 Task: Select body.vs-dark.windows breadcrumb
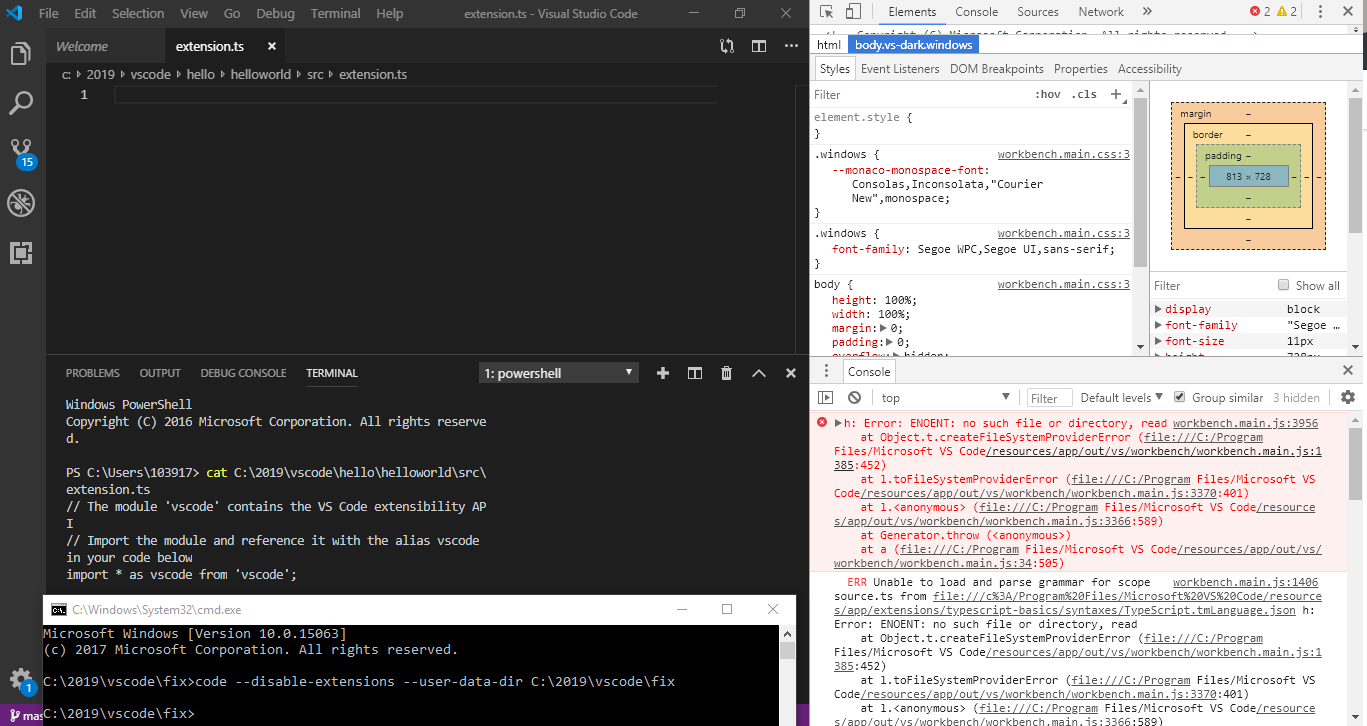pyautogui.click(x=912, y=45)
